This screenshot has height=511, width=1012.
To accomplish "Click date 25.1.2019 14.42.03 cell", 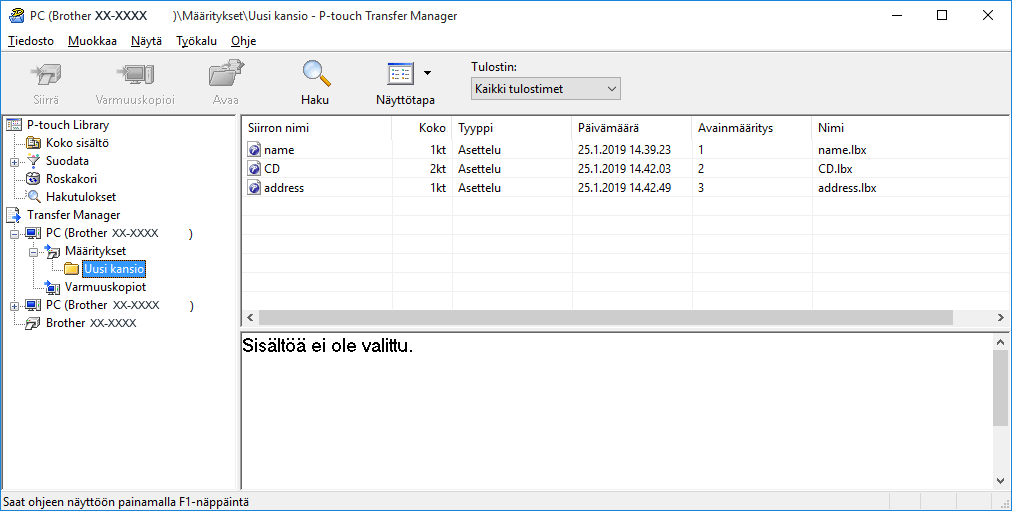I will tap(624, 169).
